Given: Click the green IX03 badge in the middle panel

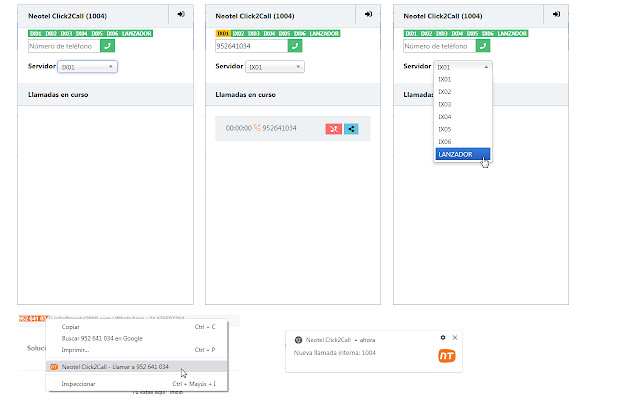Looking at the screenshot, I should (x=254, y=33).
